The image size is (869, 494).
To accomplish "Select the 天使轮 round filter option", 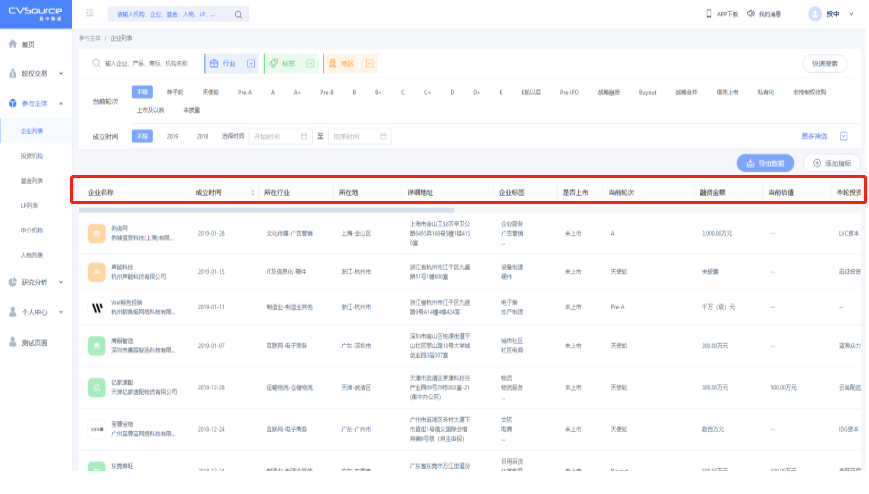I will coord(211,92).
